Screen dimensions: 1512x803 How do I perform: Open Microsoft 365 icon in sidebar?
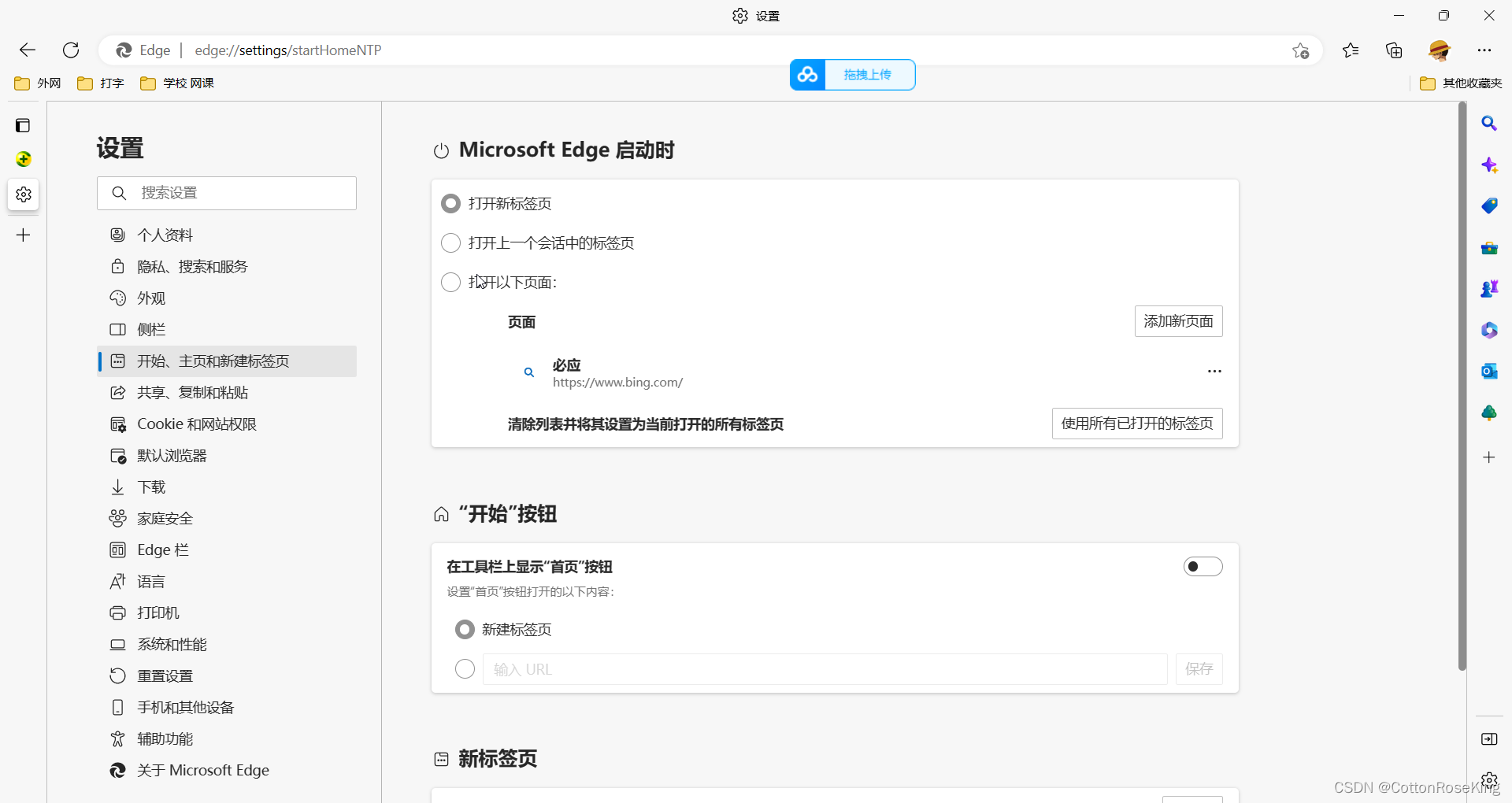click(1489, 330)
